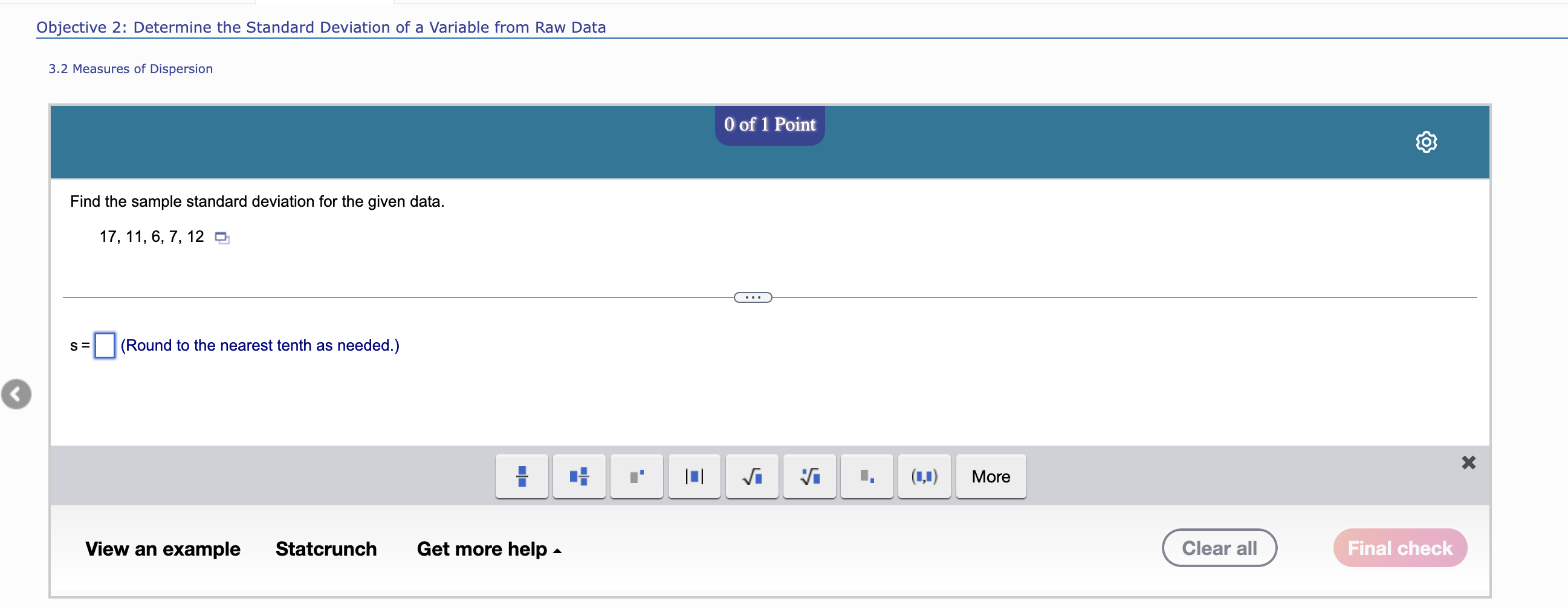This screenshot has height=607, width=1568.
Task: Open the question settings gear
Action: tap(1425, 142)
